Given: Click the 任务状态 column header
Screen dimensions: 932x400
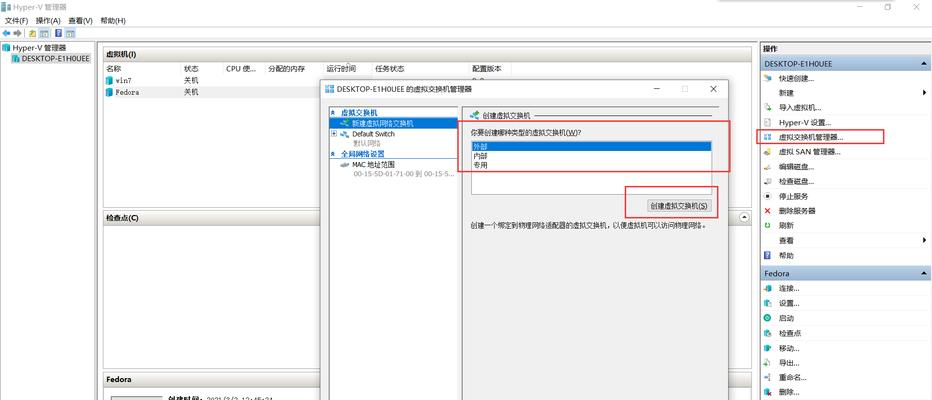Looking at the screenshot, I should (x=390, y=69).
